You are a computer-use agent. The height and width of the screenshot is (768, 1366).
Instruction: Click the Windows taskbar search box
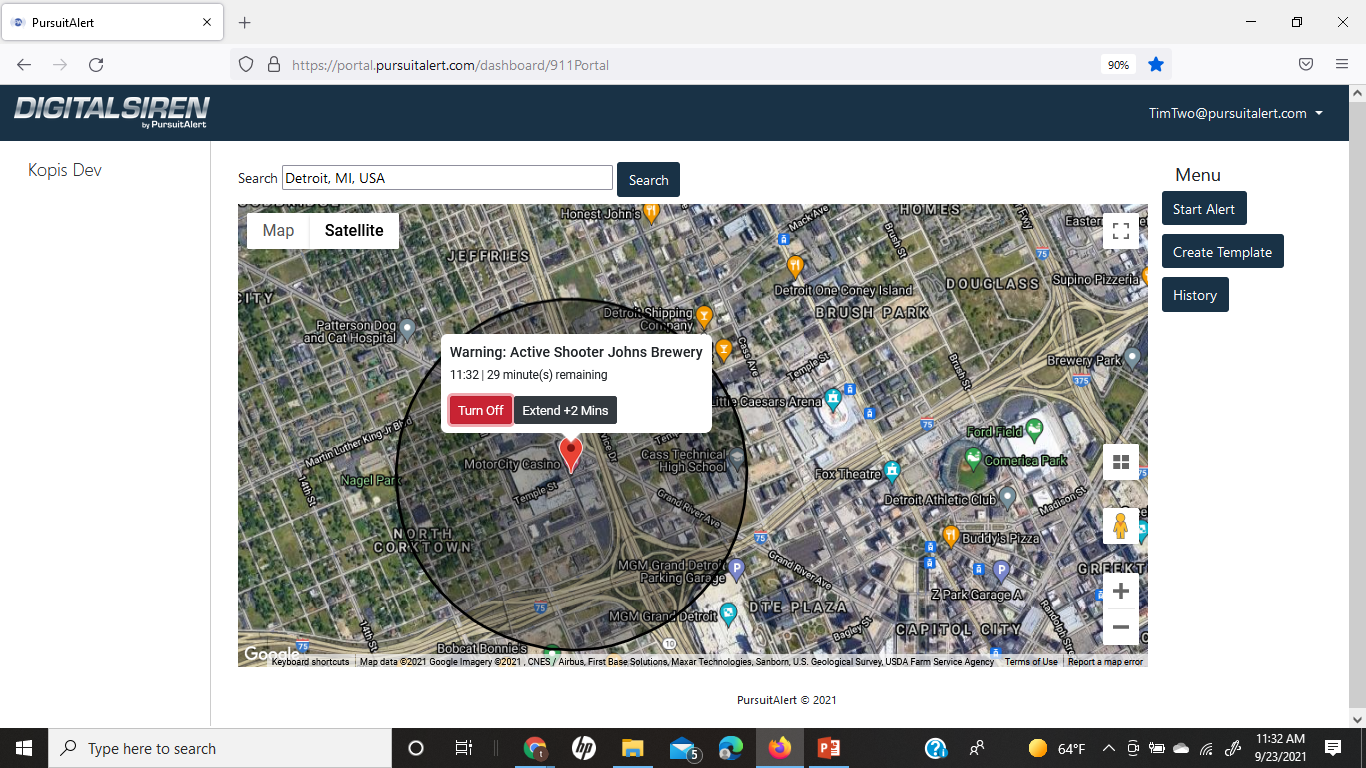coord(220,748)
